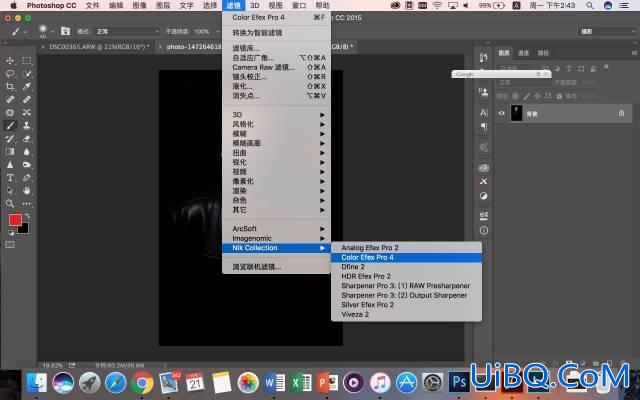The width and height of the screenshot is (640, 400).
Task: Click the black background color swatch
Action: pyautogui.click(x=24, y=229)
